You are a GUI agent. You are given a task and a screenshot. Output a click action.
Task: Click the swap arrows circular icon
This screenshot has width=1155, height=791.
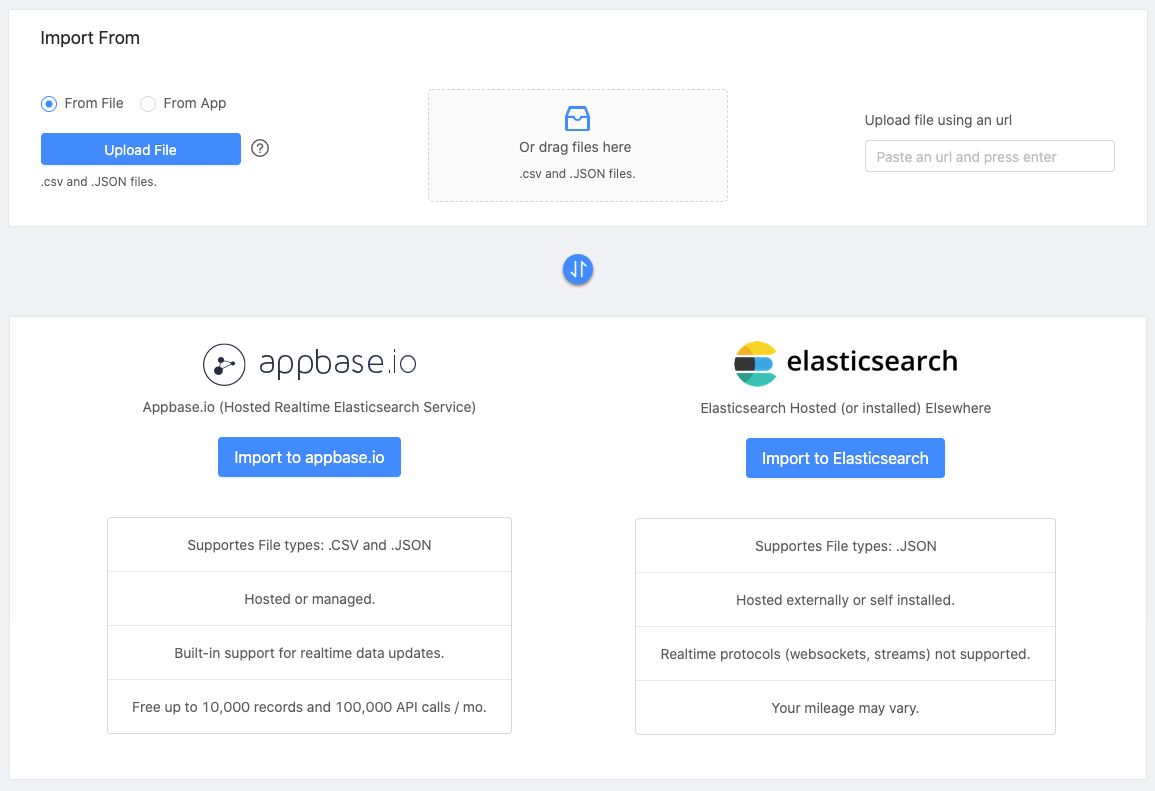click(578, 269)
